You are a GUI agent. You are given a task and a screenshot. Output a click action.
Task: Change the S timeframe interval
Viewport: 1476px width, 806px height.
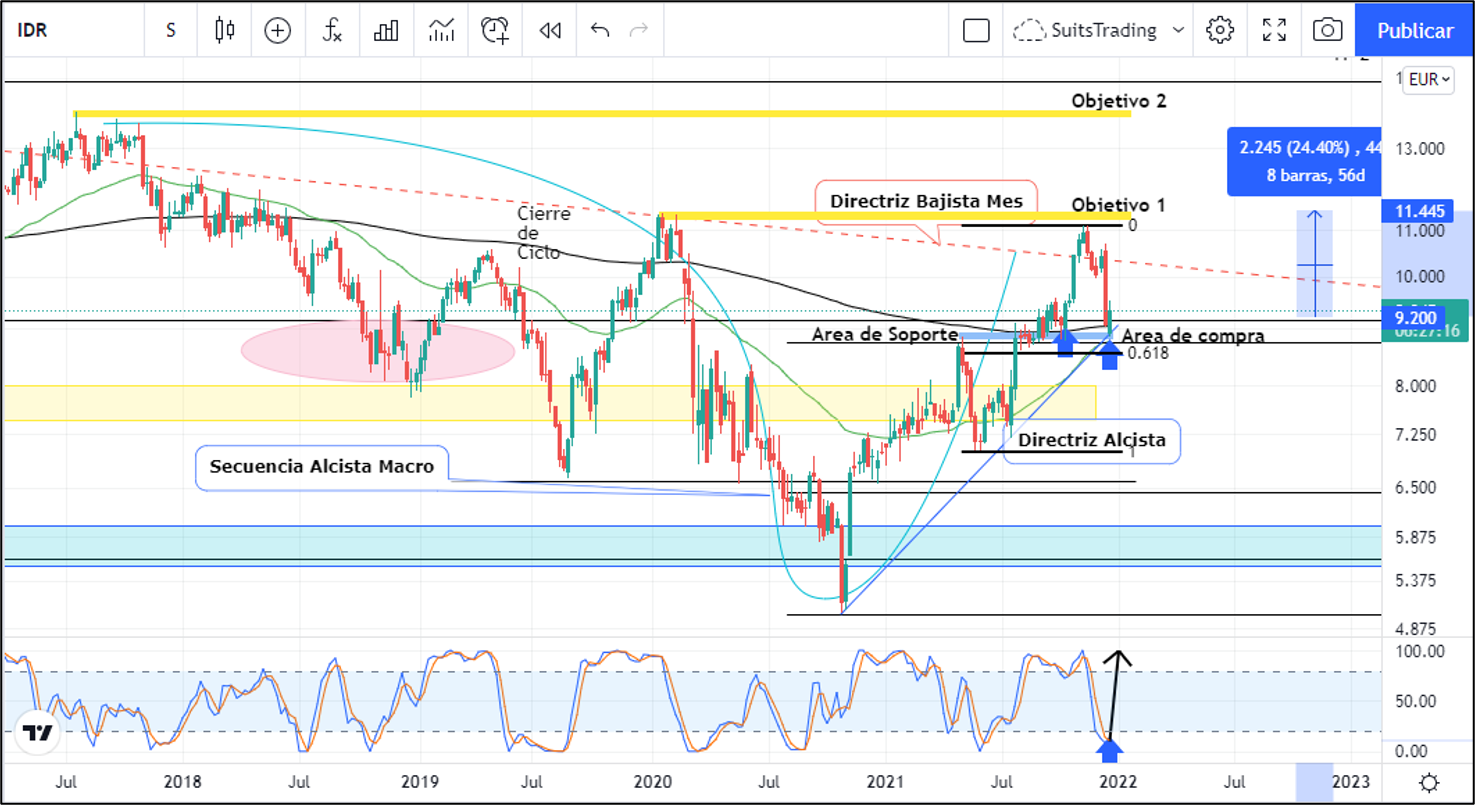171,30
